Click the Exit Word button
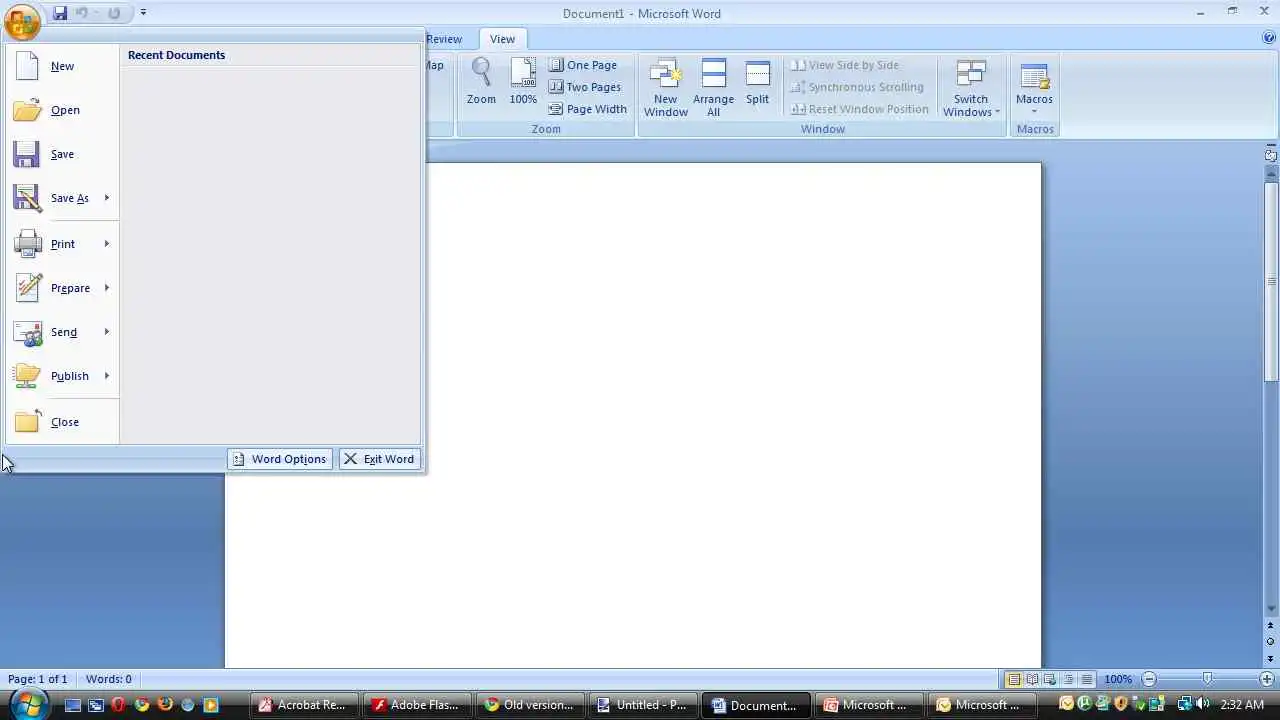The width and height of the screenshot is (1280, 720). (x=379, y=459)
